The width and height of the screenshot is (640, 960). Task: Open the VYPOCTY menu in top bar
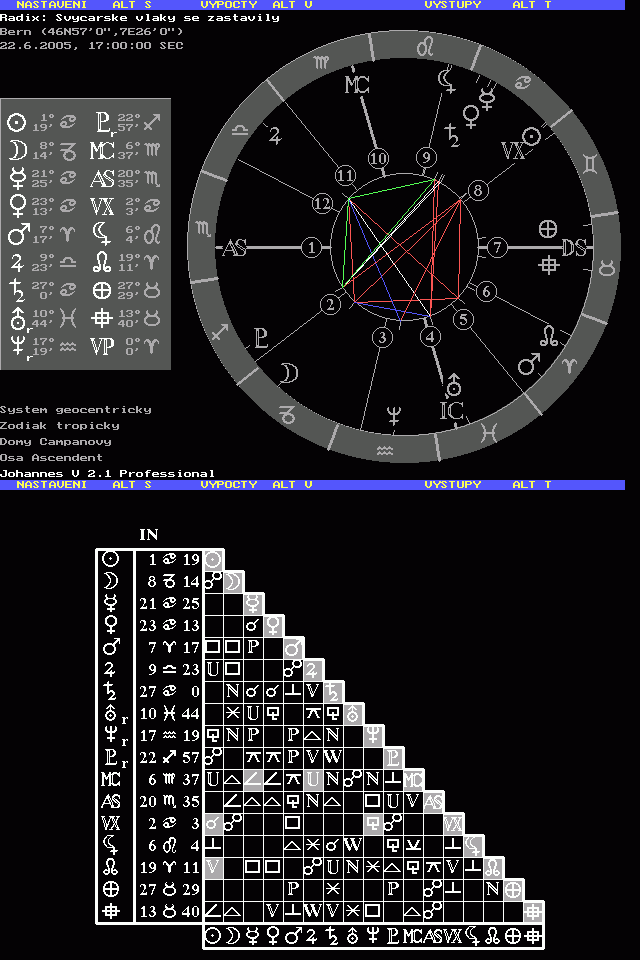(229, 5)
